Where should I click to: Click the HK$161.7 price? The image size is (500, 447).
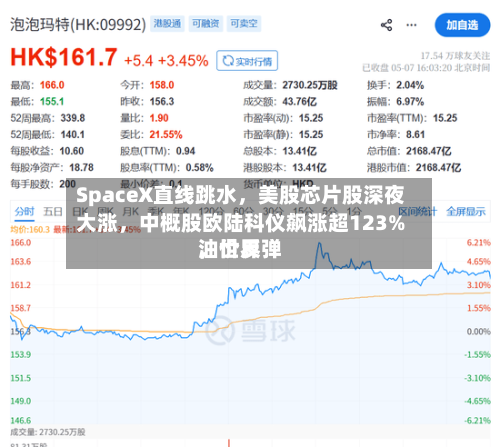tap(64, 57)
